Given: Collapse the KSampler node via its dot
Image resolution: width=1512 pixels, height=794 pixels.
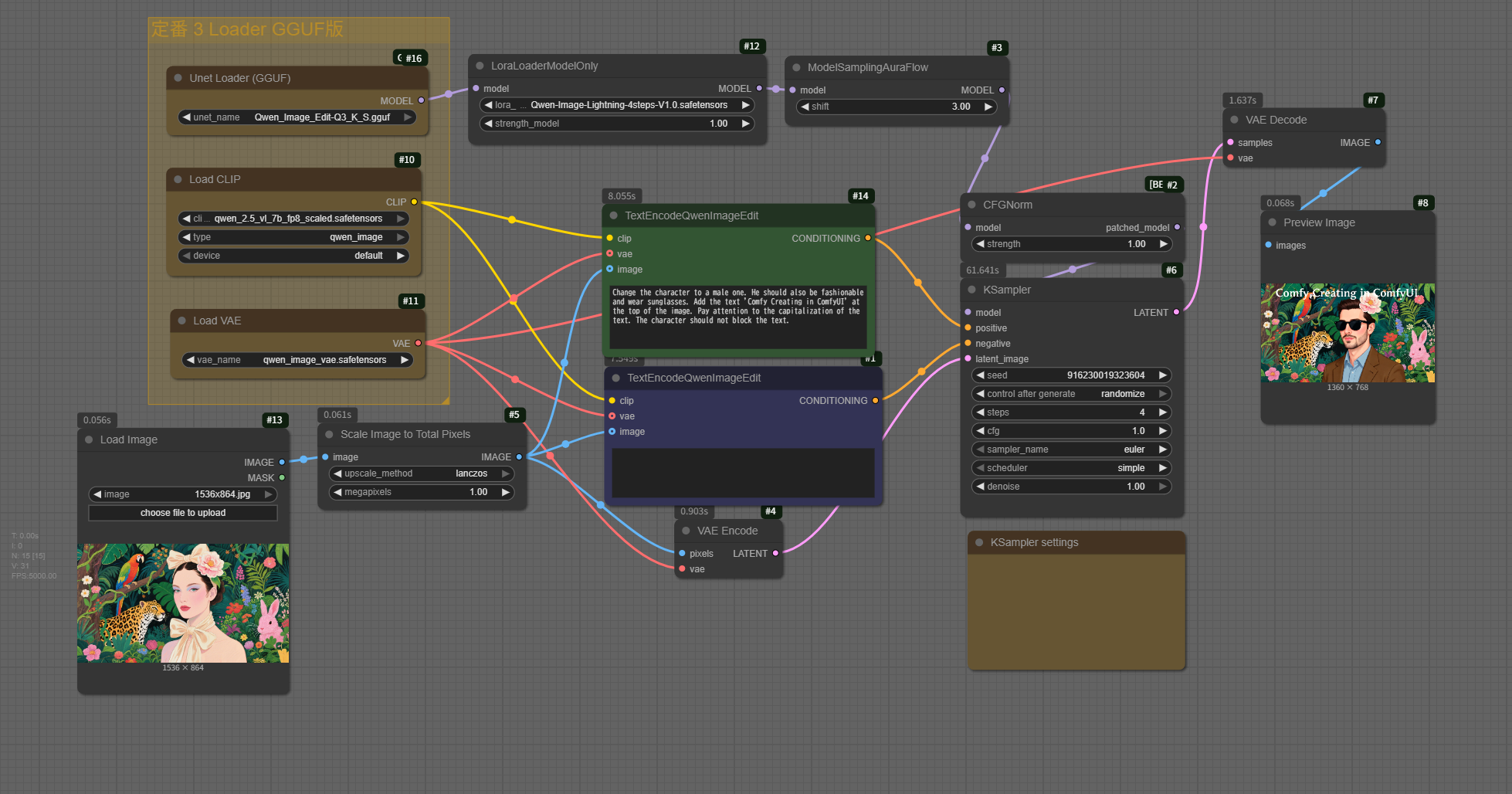Looking at the screenshot, I should (971, 290).
